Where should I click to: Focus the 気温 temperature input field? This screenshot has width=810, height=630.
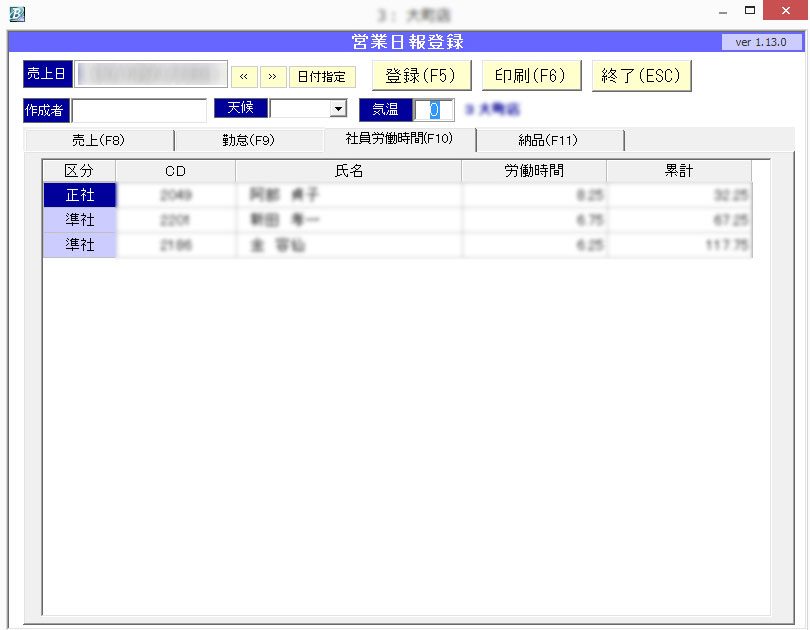tap(434, 110)
